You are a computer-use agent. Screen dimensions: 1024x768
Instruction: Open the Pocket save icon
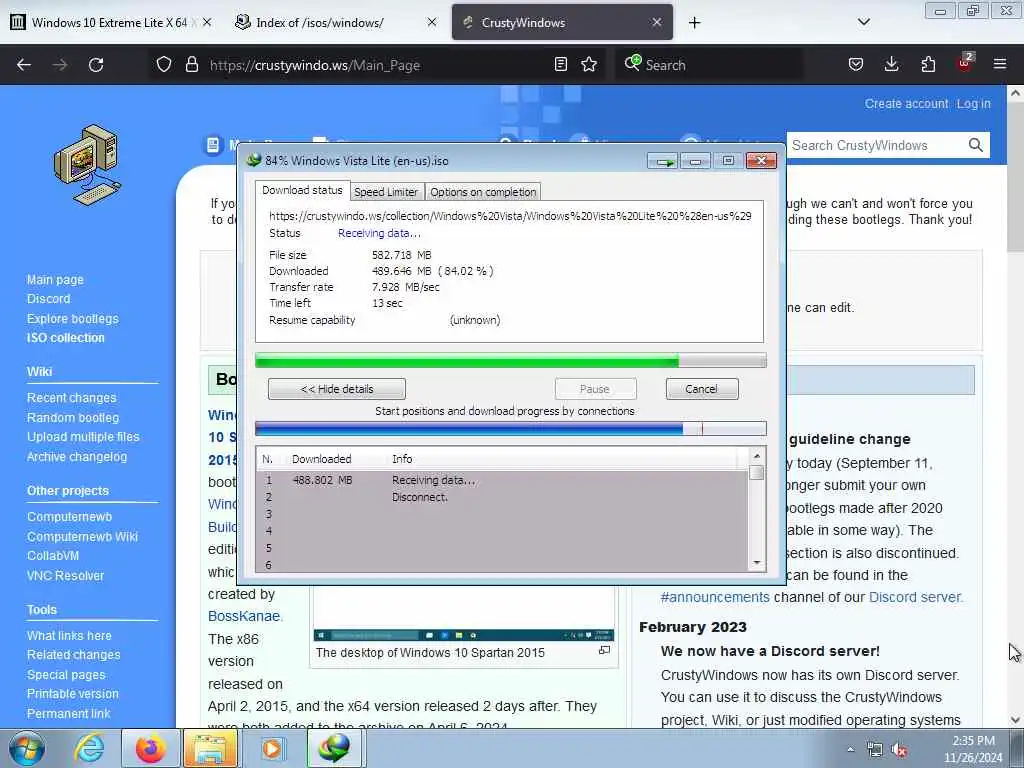tap(856, 65)
